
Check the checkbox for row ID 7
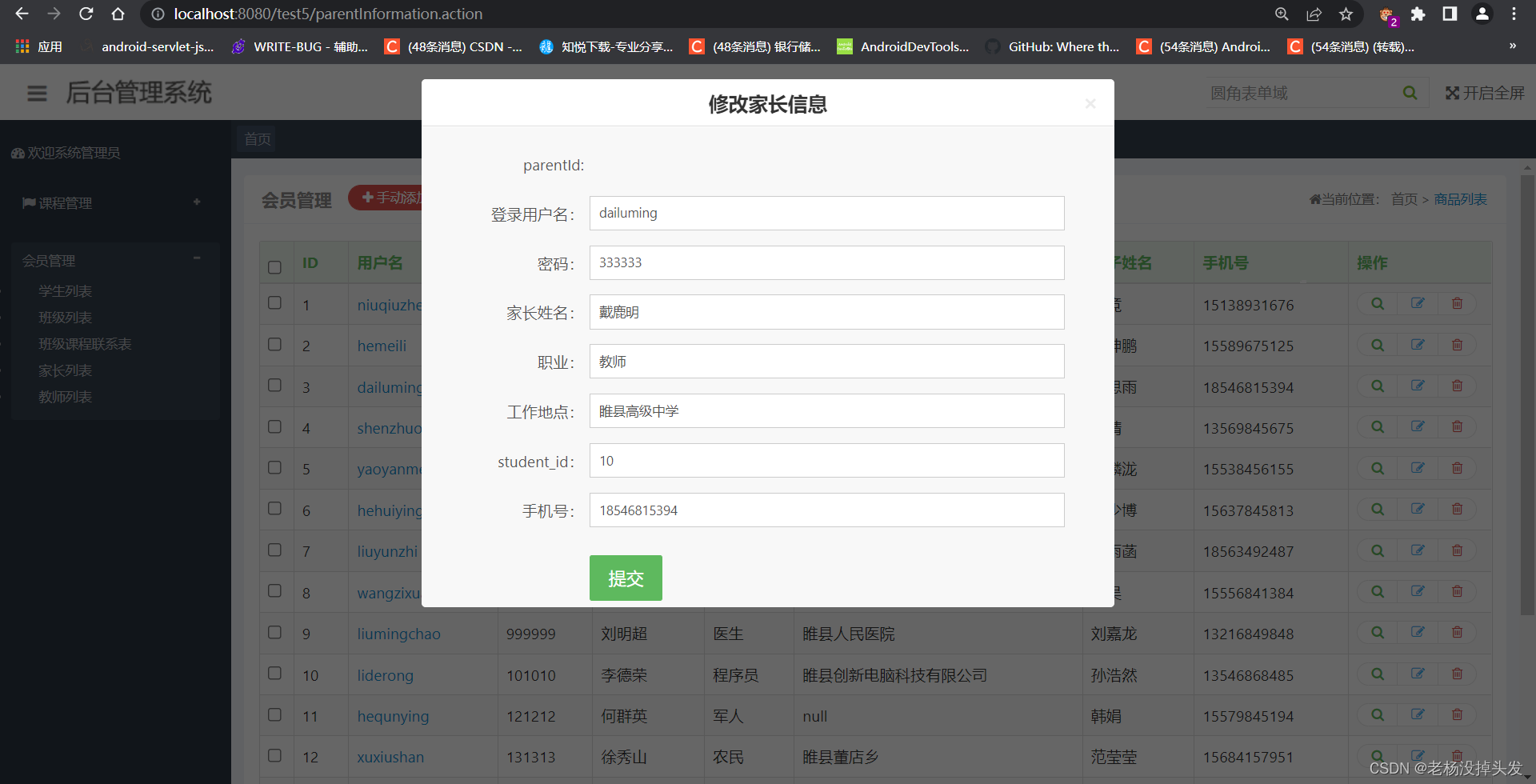274,550
